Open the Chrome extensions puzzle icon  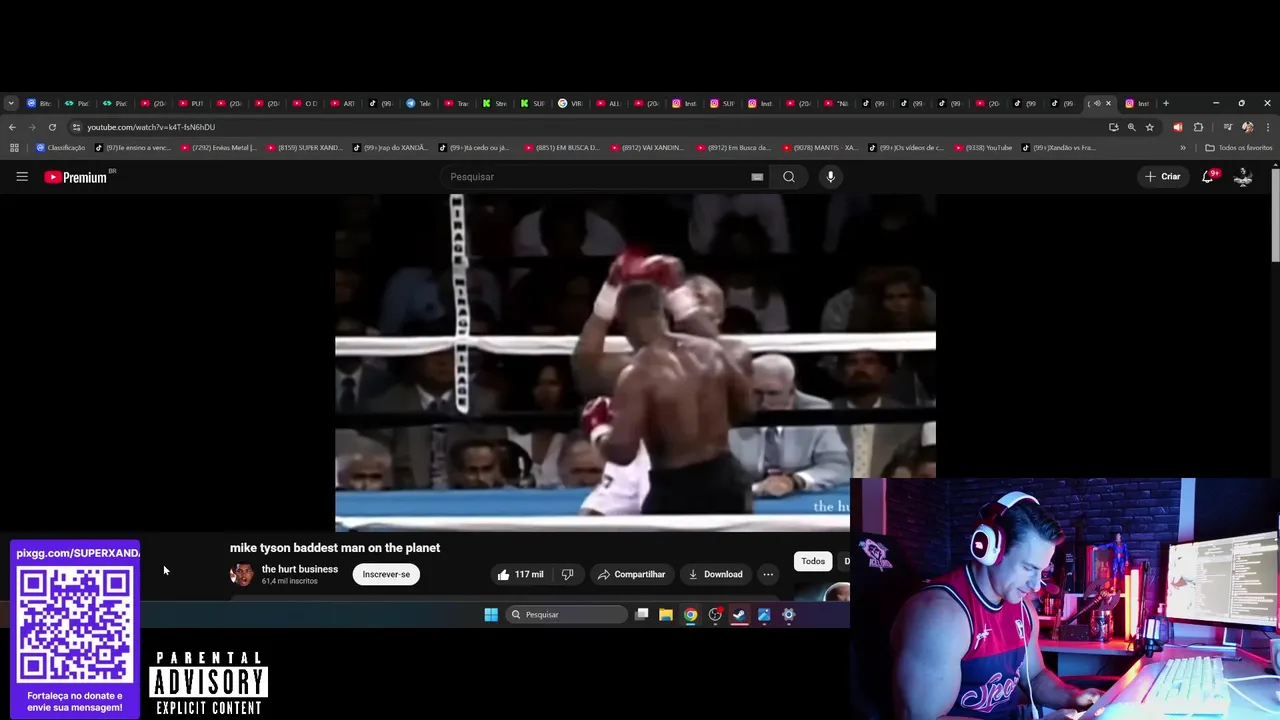(x=1198, y=127)
